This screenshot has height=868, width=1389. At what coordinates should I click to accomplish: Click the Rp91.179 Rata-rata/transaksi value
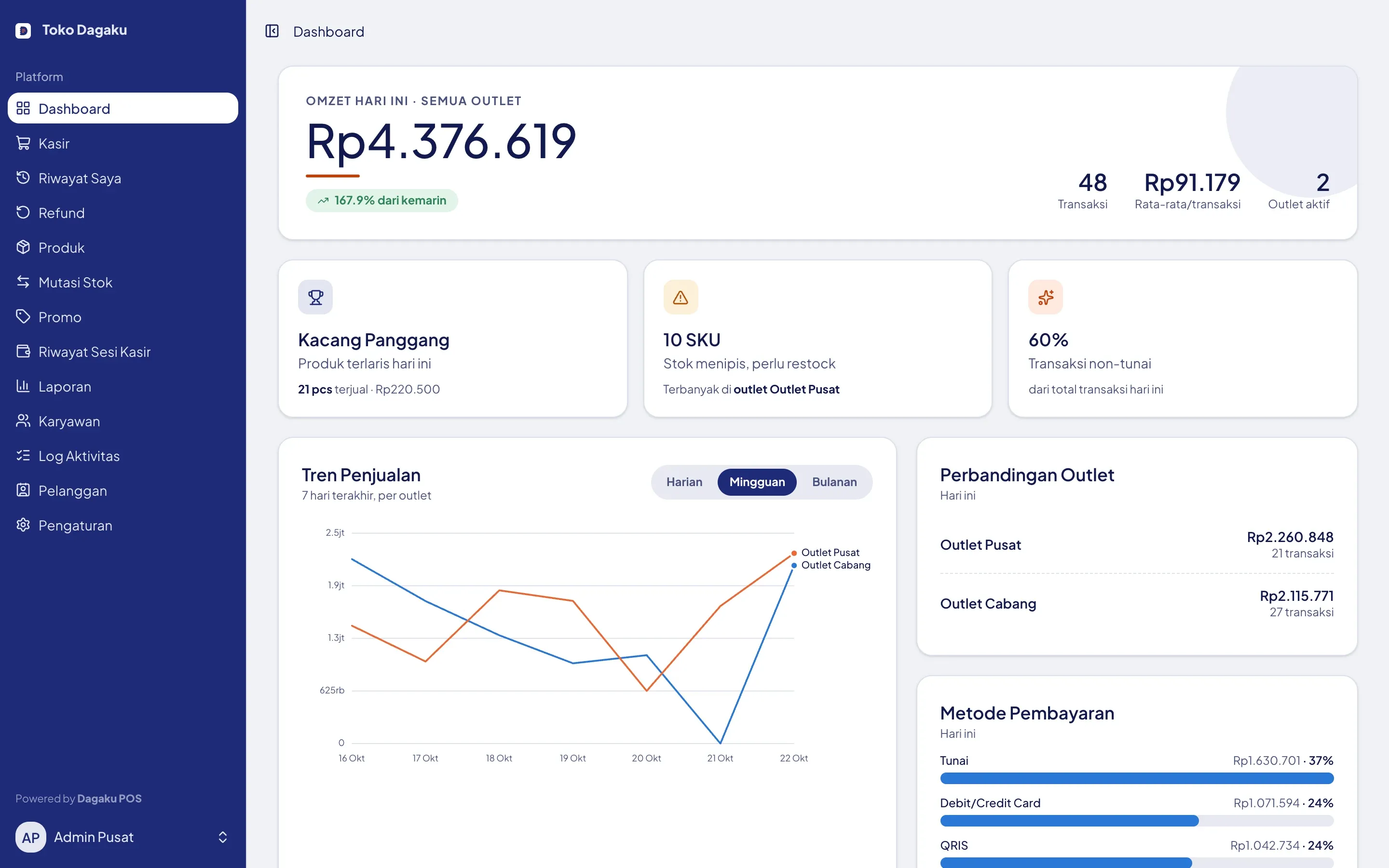pos(1192,183)
